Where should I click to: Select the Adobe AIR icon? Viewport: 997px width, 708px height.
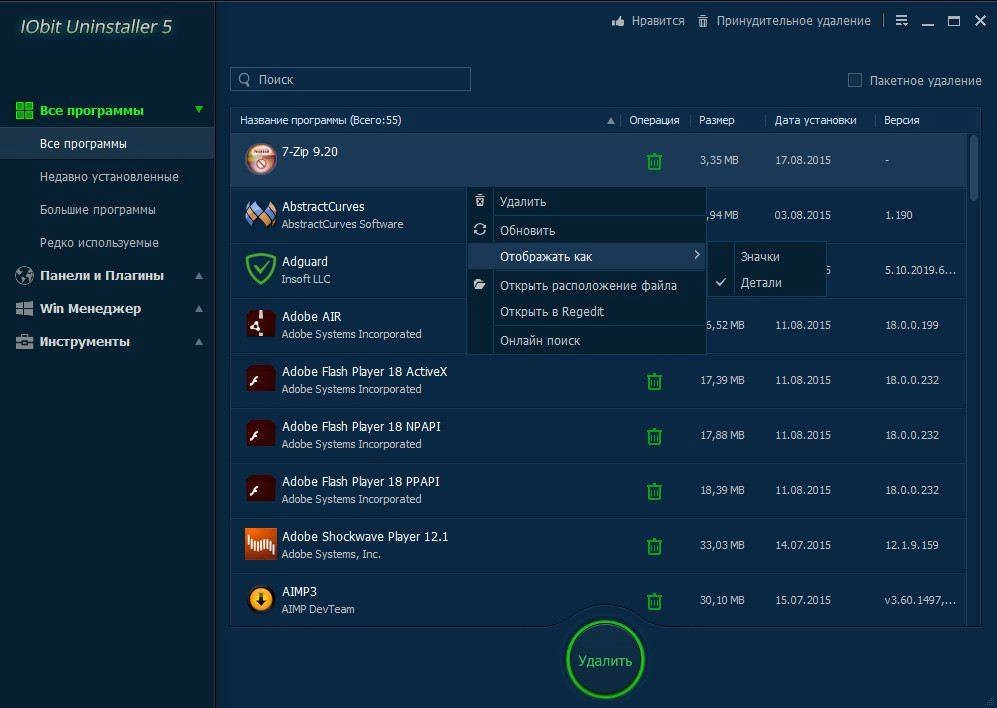click(261, 324)
